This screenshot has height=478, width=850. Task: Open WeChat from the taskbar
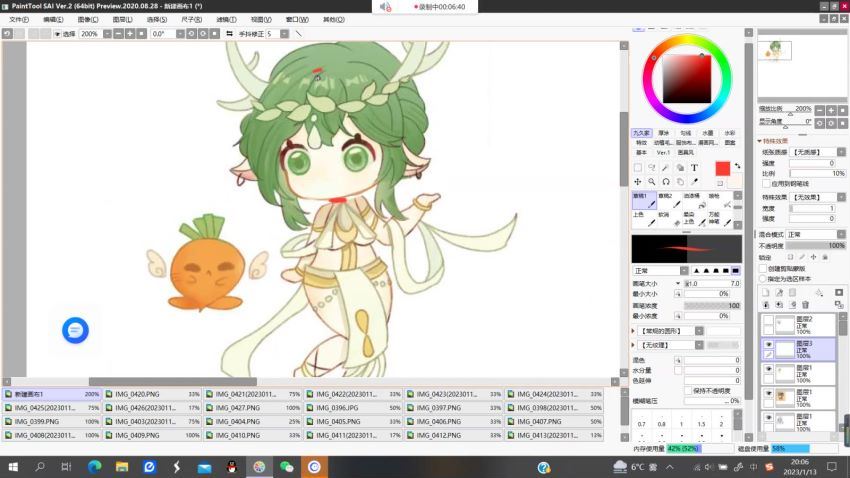click(x=287, y=467)
